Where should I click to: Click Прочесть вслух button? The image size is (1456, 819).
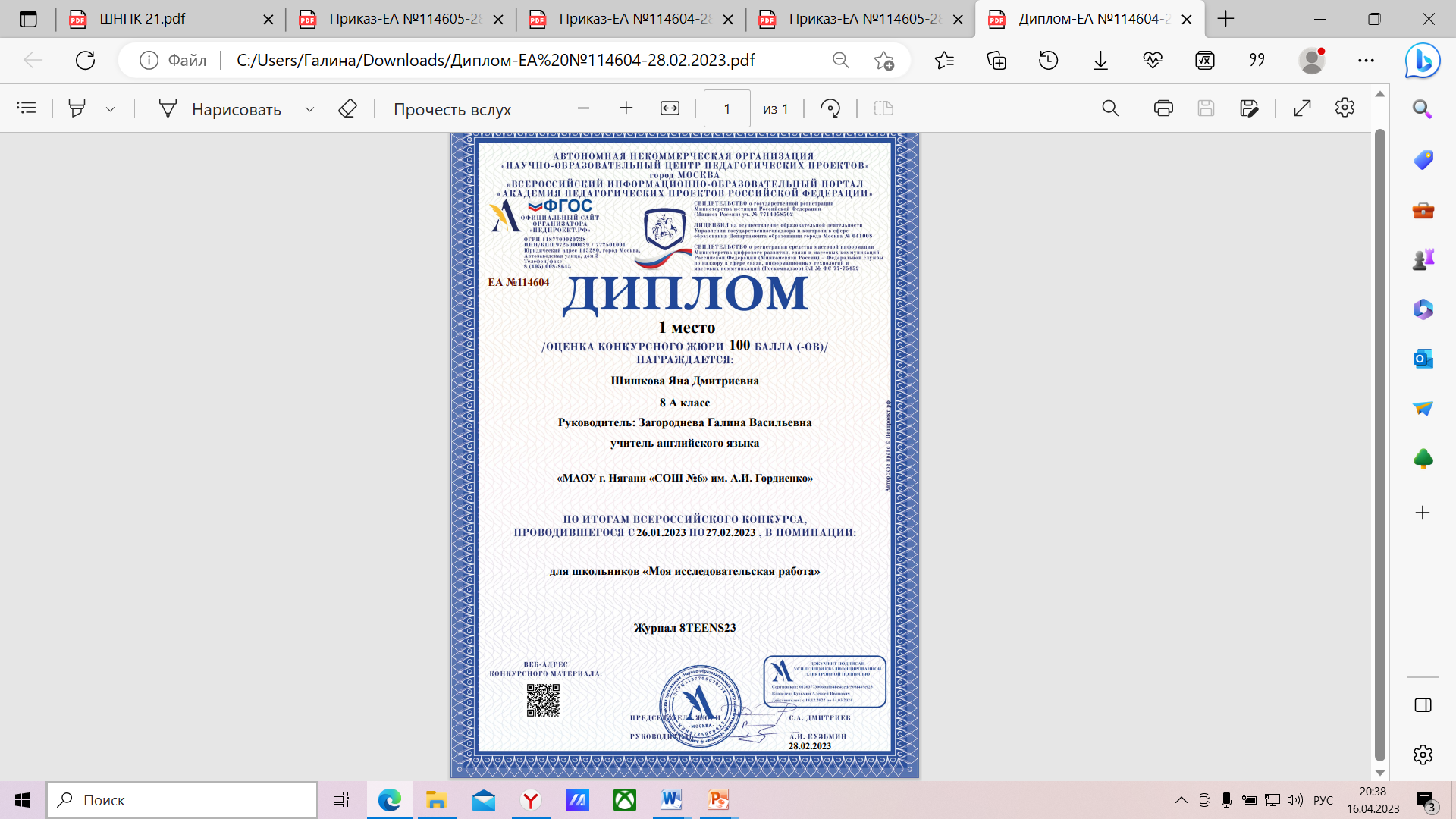pyautogui.click(x=453, y=109)
